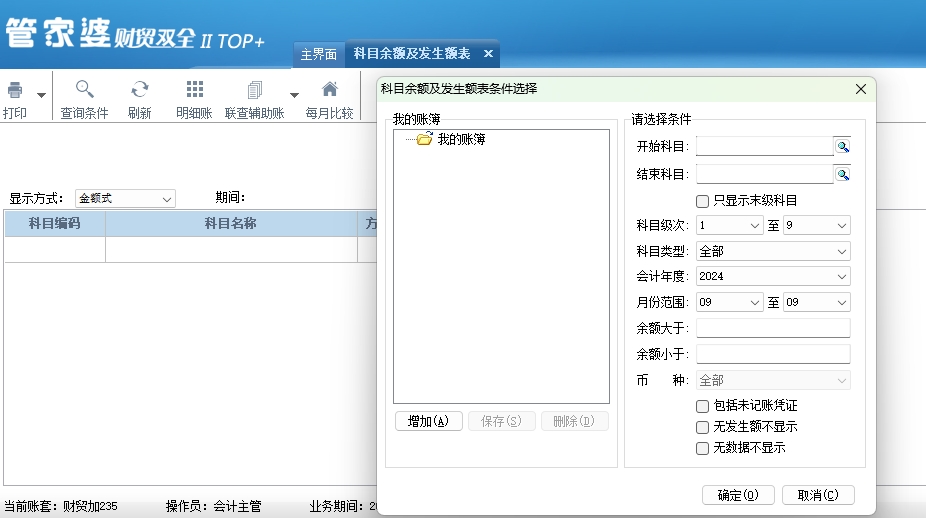Open the 月份范围 end month dropdown
This screenshot has width=926, height=518.
click(x=817, y=302)
